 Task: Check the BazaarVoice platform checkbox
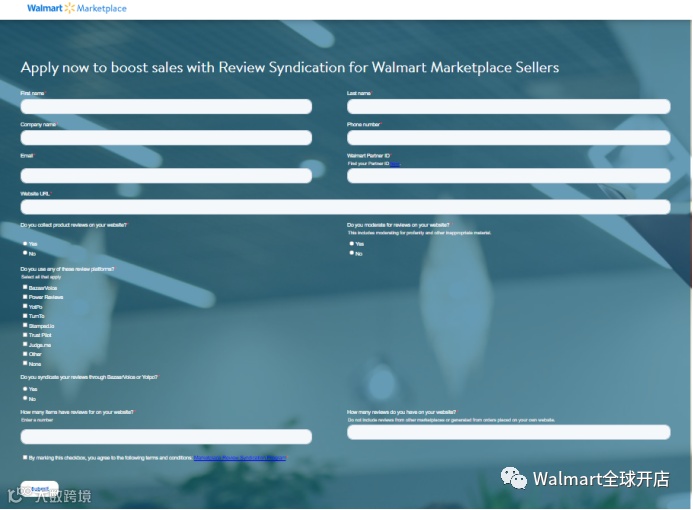point(25,287)
